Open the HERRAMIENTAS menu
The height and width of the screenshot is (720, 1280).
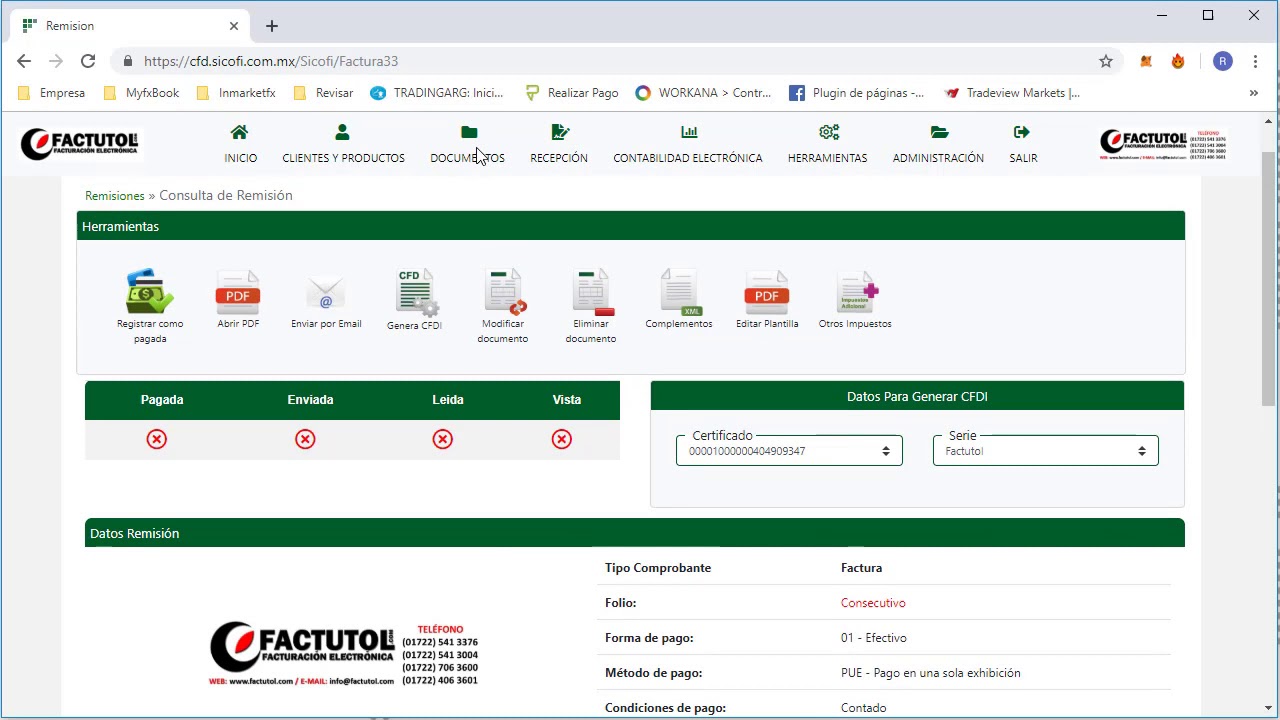pyautogui.click(x=828, y=145)
